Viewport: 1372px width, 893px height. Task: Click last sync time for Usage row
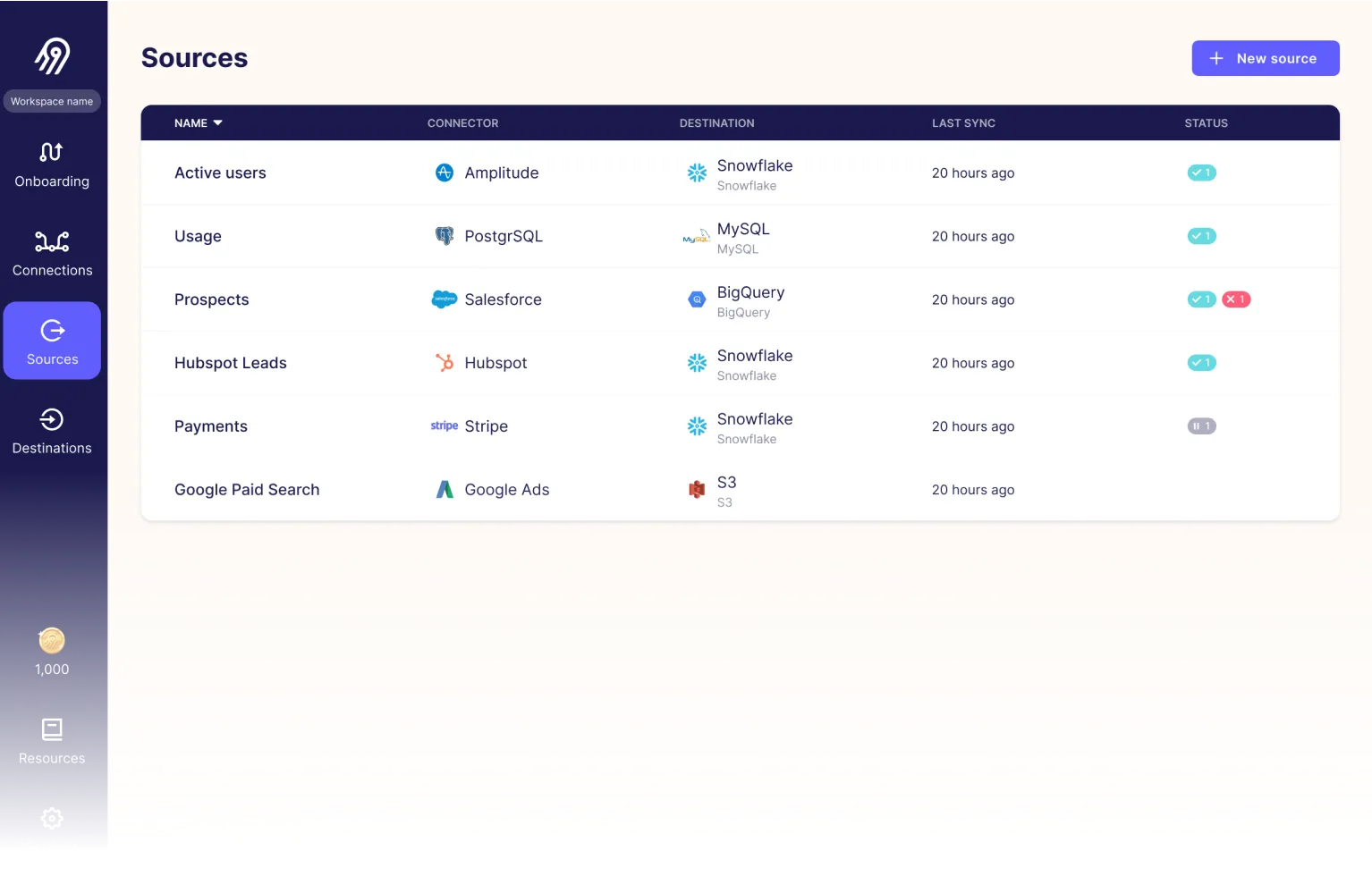click(973, 236)
